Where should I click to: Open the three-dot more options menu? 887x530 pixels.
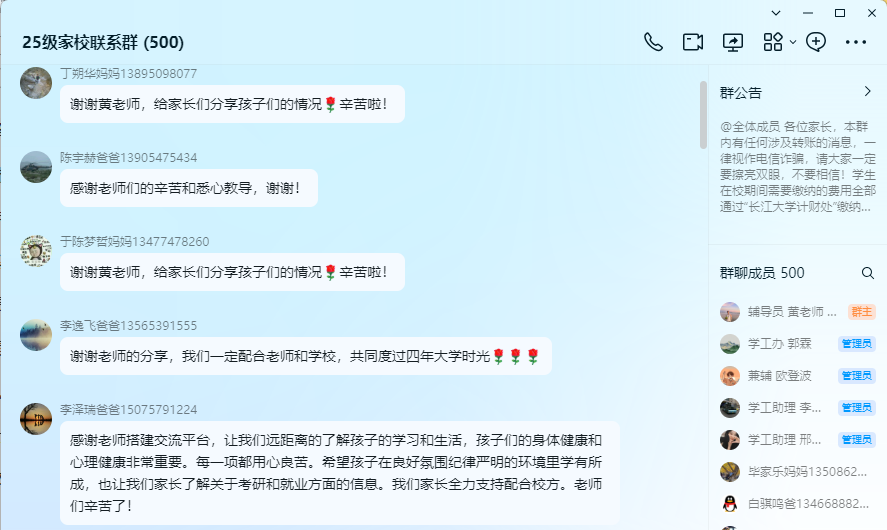click(x=855, y=42)
